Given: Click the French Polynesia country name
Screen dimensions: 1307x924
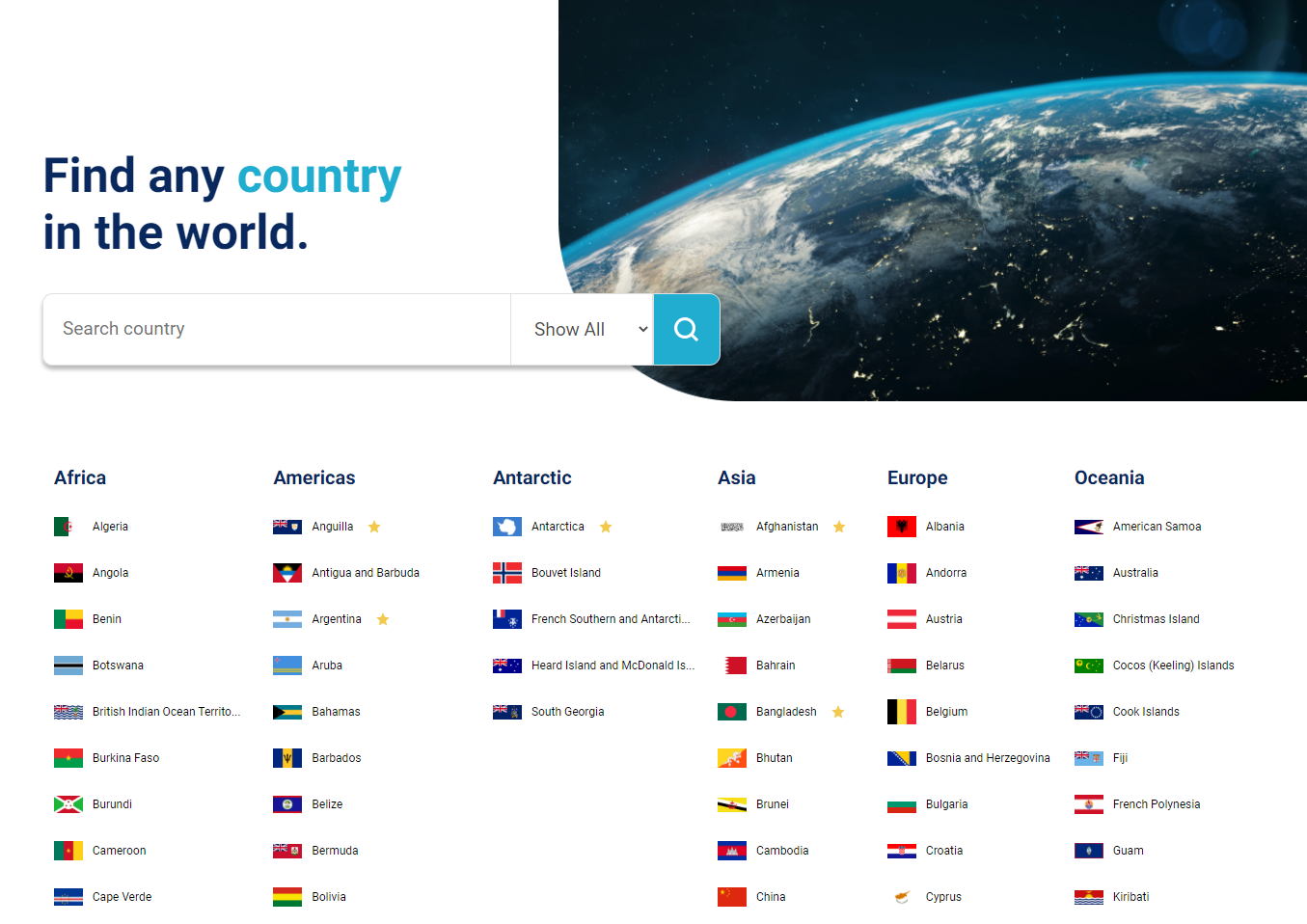Looking at the screenshot, I should (x=1157, y=804).
